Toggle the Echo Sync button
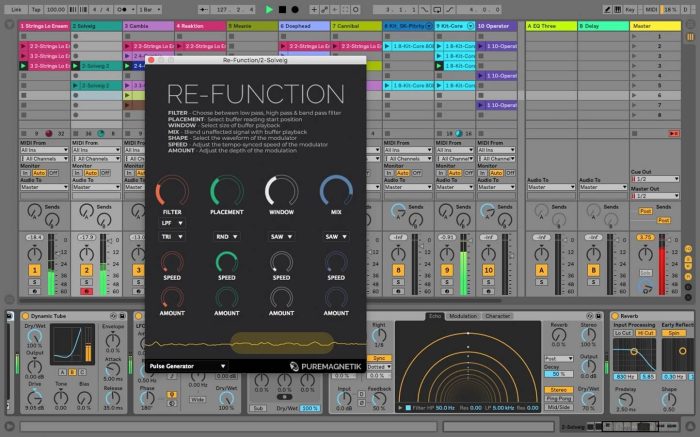700x437 pixels. (x=379, y=358)
